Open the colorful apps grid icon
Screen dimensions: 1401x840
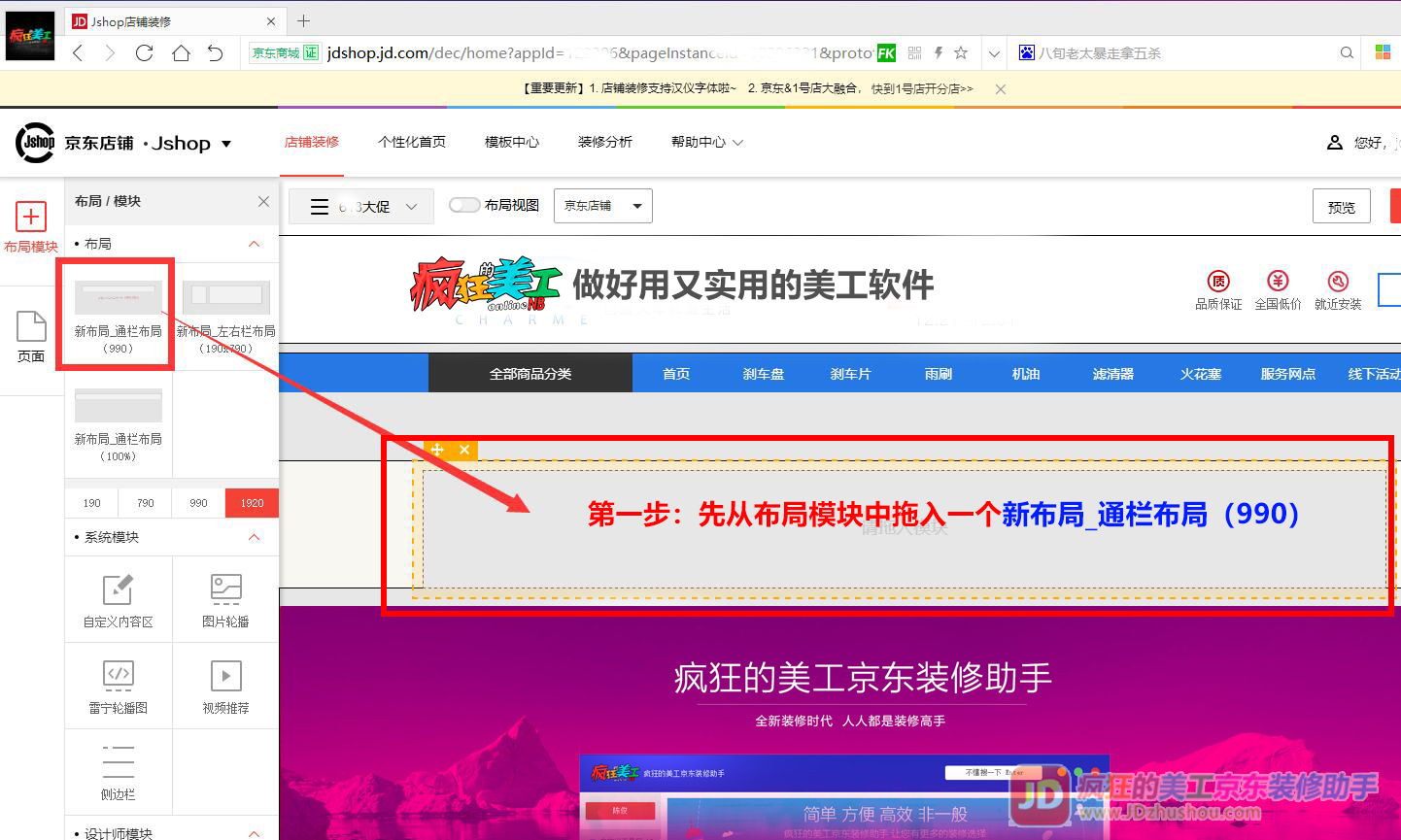click(1383, 53)
